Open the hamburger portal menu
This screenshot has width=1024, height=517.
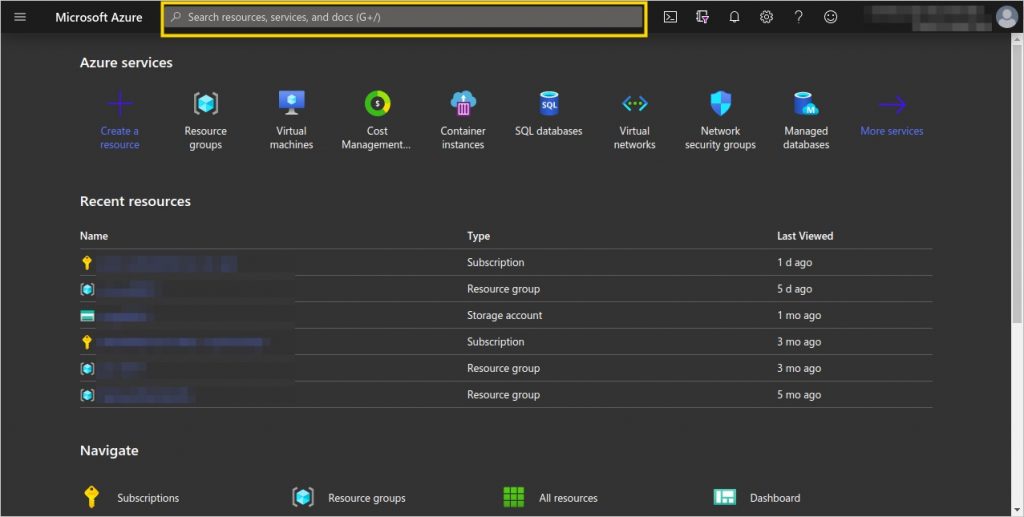point(20,17)
